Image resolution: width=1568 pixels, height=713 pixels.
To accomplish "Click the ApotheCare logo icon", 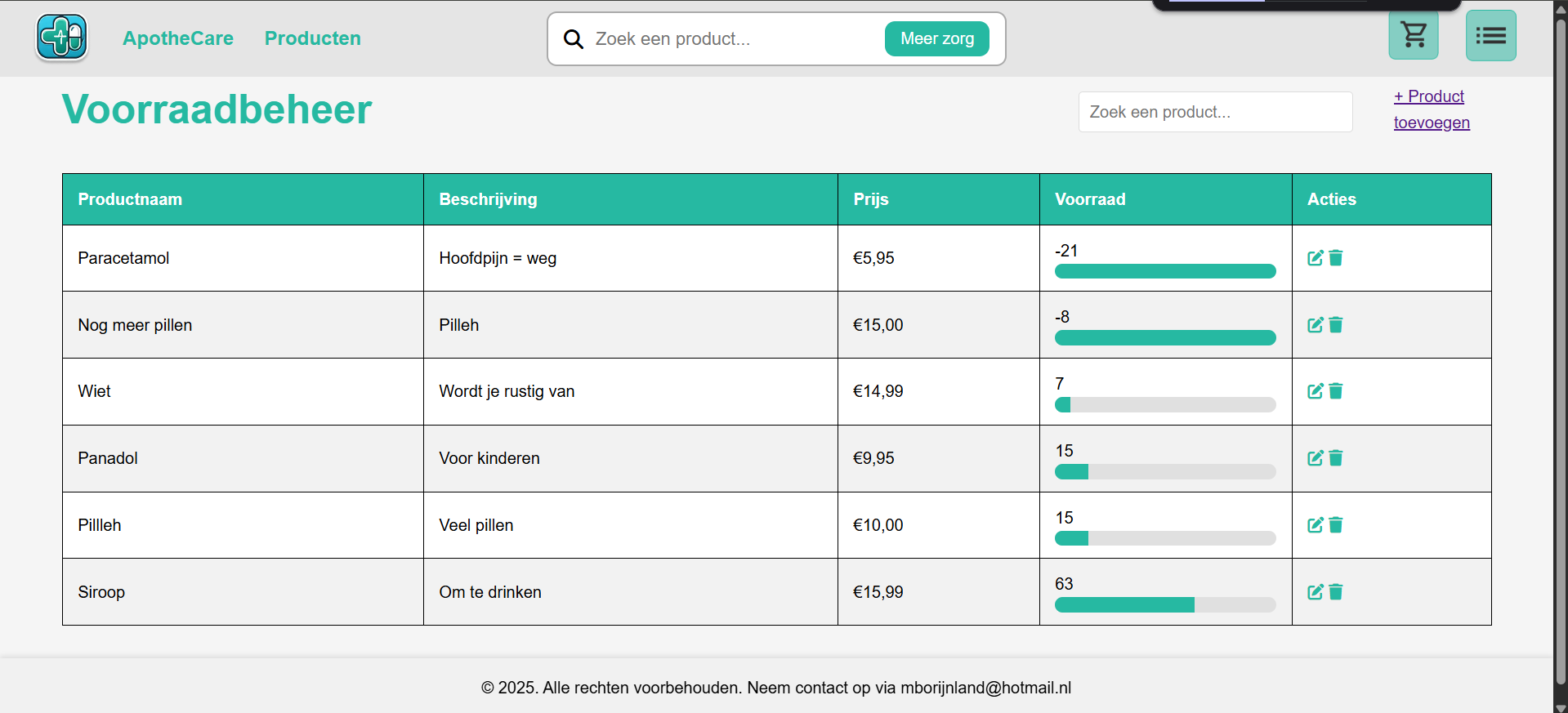I will (x=61, y=38).
